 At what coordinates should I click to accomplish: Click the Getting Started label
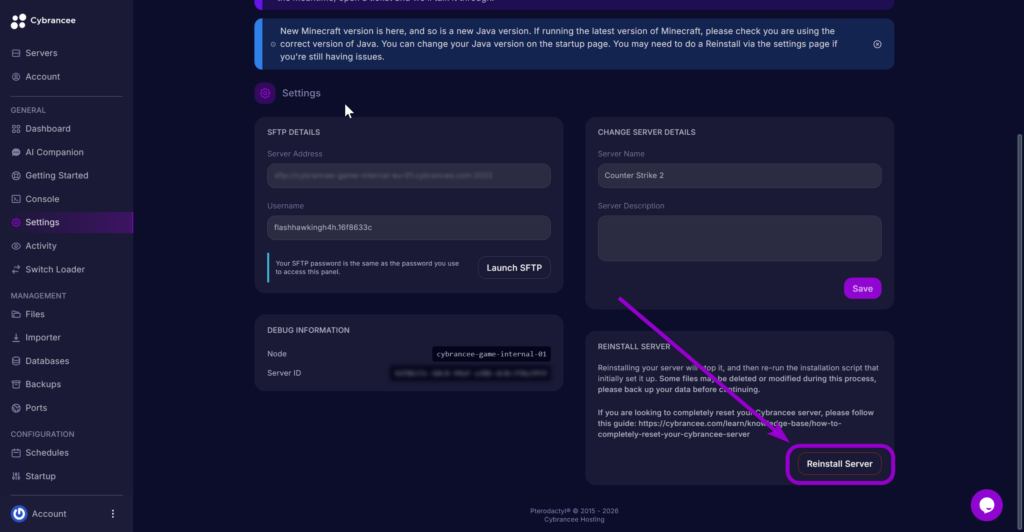point(57,176)
